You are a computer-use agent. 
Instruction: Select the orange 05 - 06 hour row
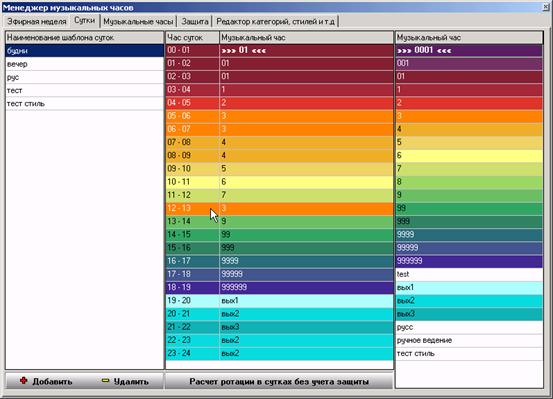280,116
